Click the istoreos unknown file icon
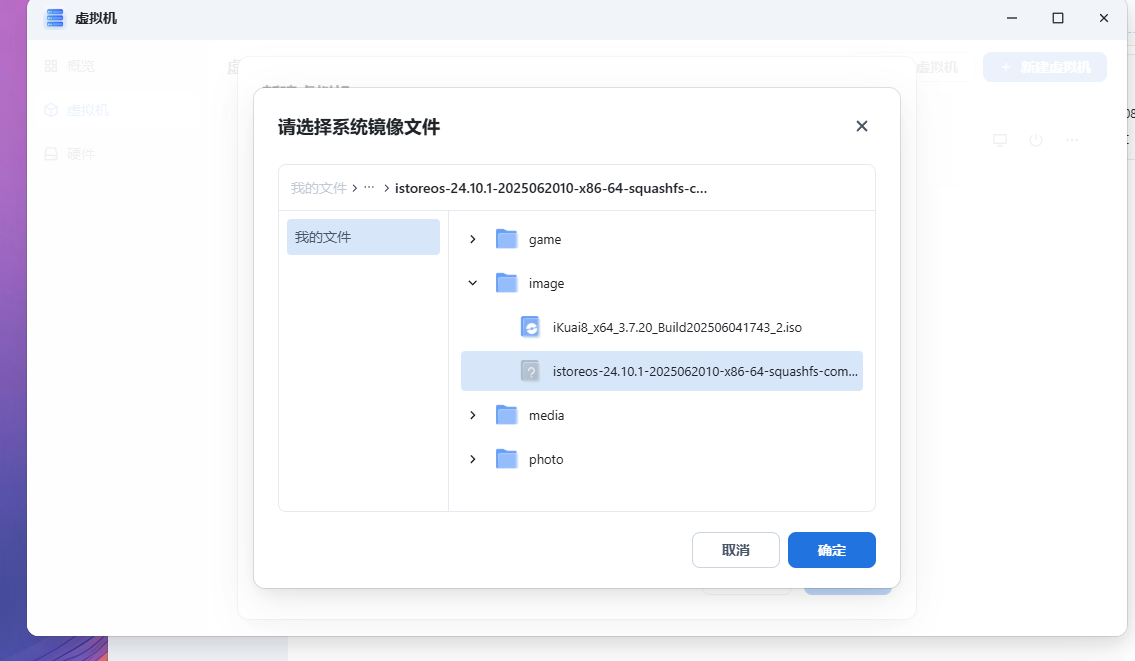This screenshot has height=661, width=1135. 531,371
